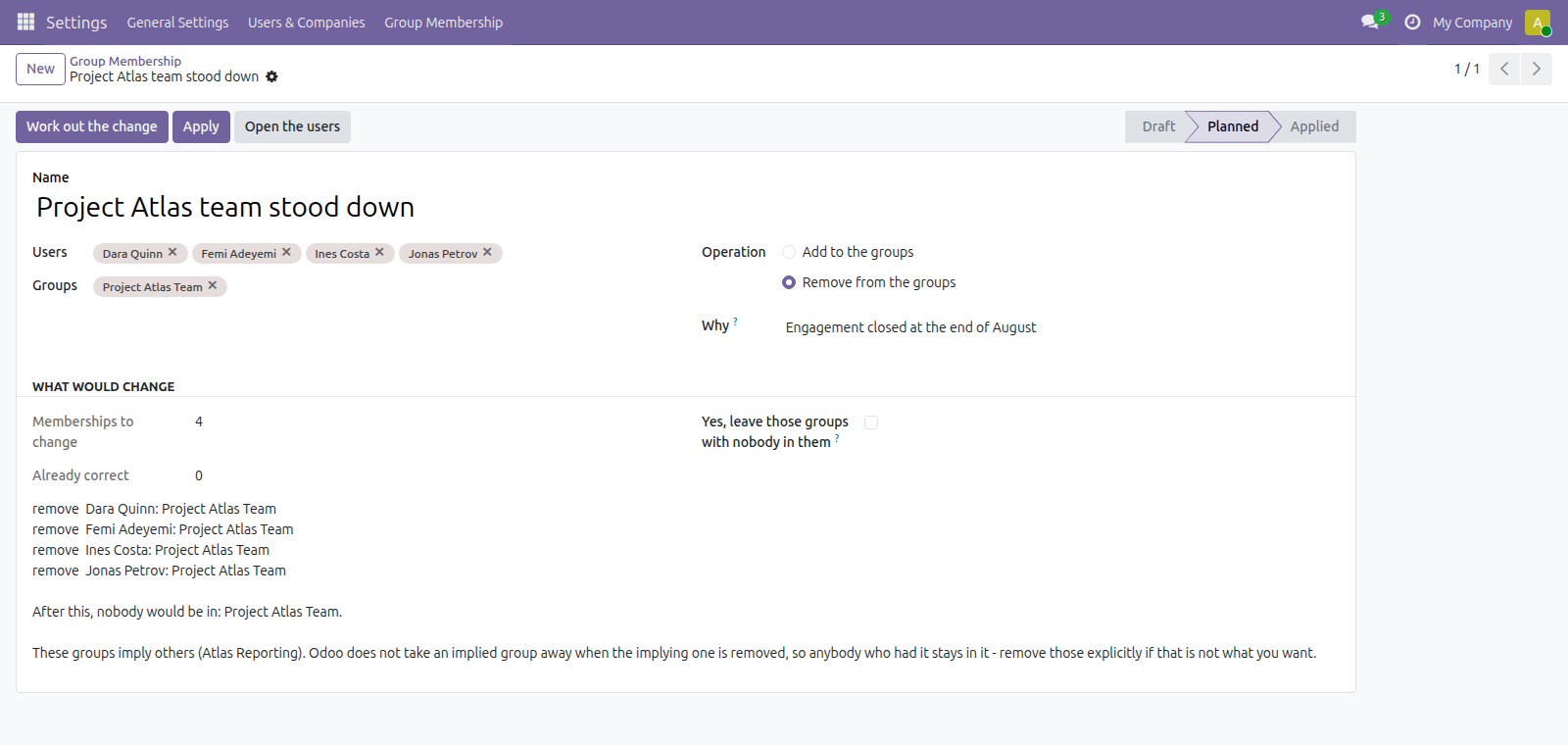
Task: Click Open the users button
Action: tap(292, 126)
